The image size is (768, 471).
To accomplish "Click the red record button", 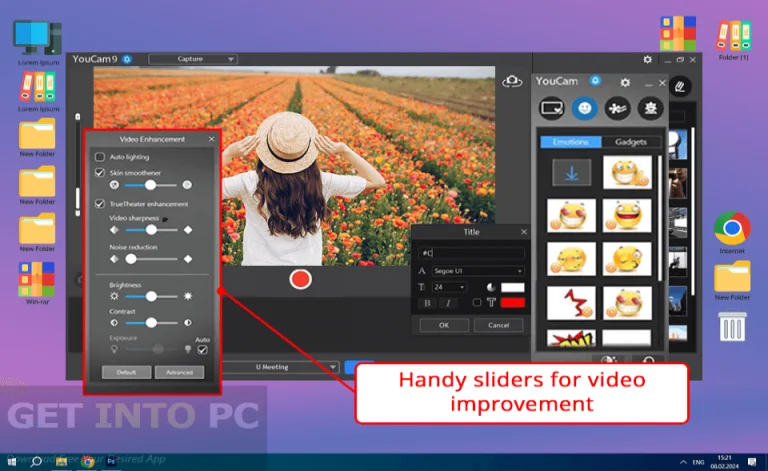I will click(300, 279).
